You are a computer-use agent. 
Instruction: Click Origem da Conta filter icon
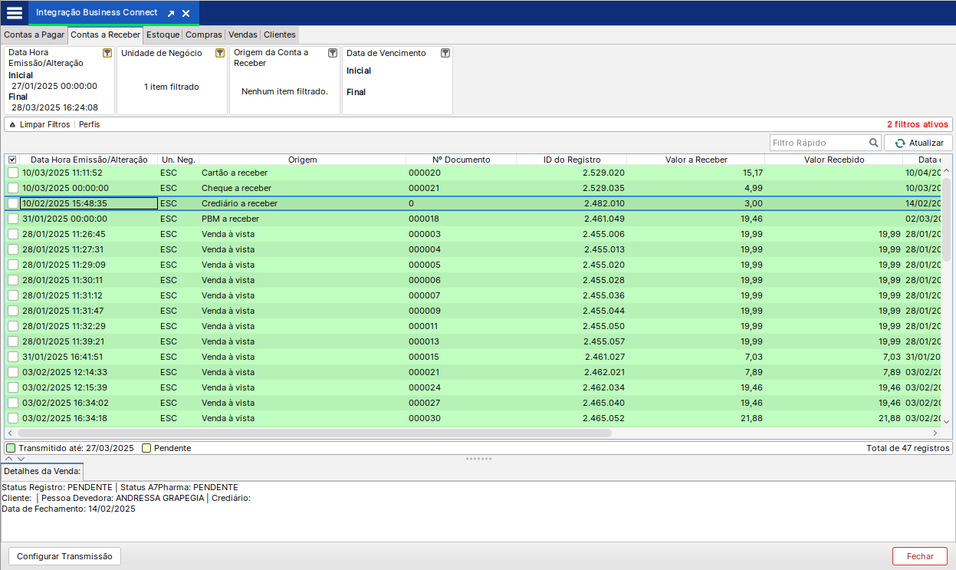[333, 53]
